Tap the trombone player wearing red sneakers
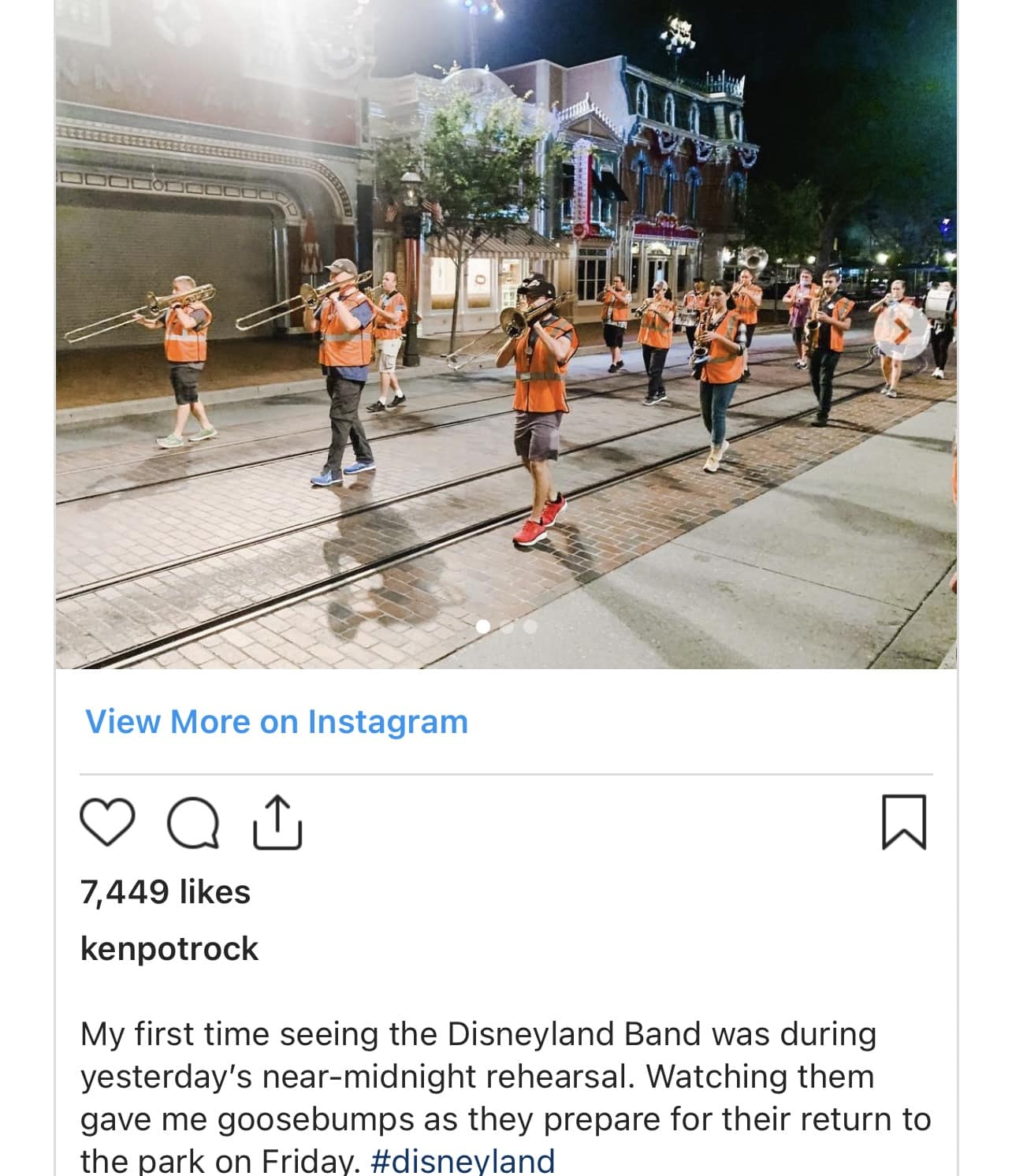Screen dimensions: 1012x1176 click(x=539, y=410)
